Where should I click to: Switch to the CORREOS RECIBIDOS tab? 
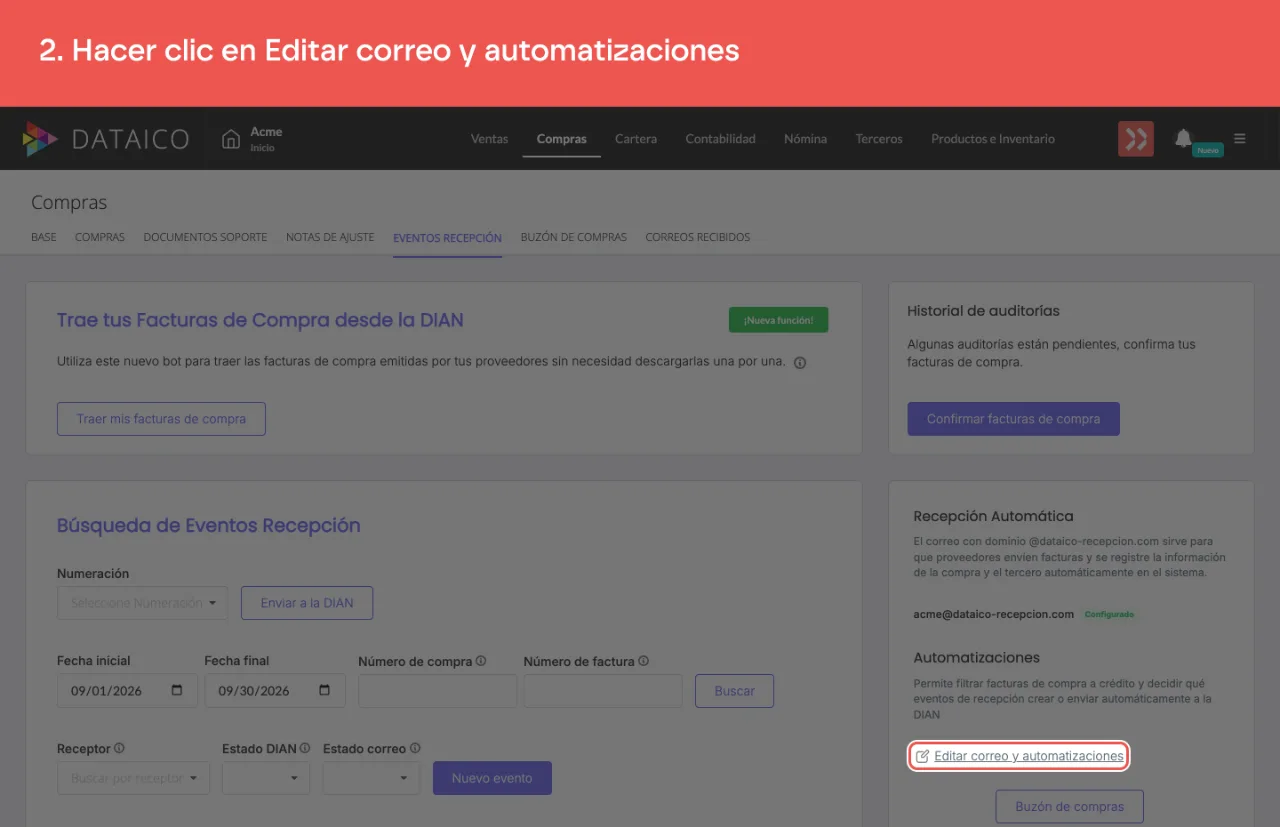698,238
